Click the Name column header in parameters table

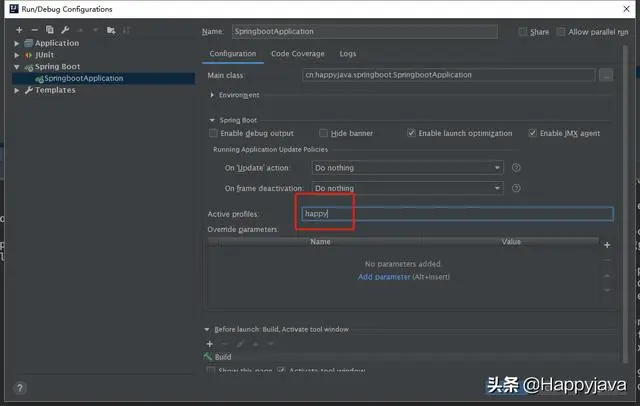pos(320,242)
